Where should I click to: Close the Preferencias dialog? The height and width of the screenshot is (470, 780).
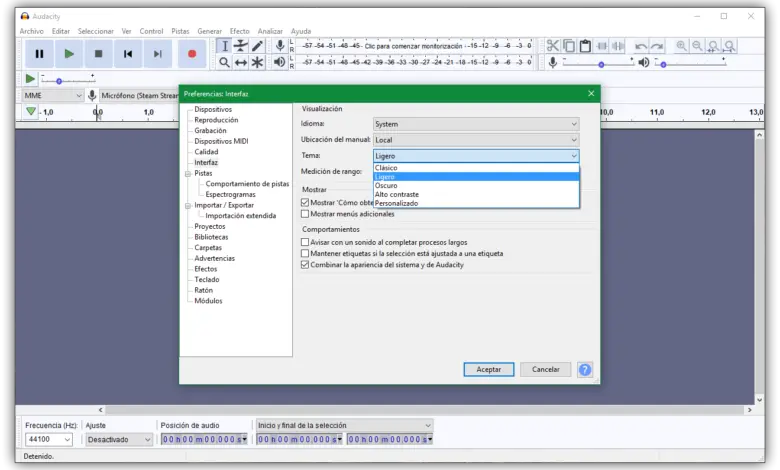pyautogui.click(x=591, y=94)
